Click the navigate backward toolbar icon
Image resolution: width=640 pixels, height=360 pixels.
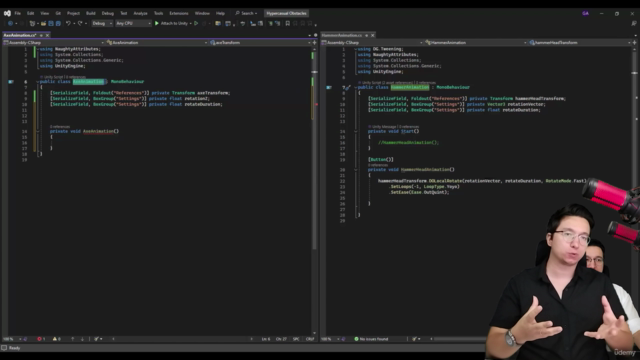pos(10,24)
